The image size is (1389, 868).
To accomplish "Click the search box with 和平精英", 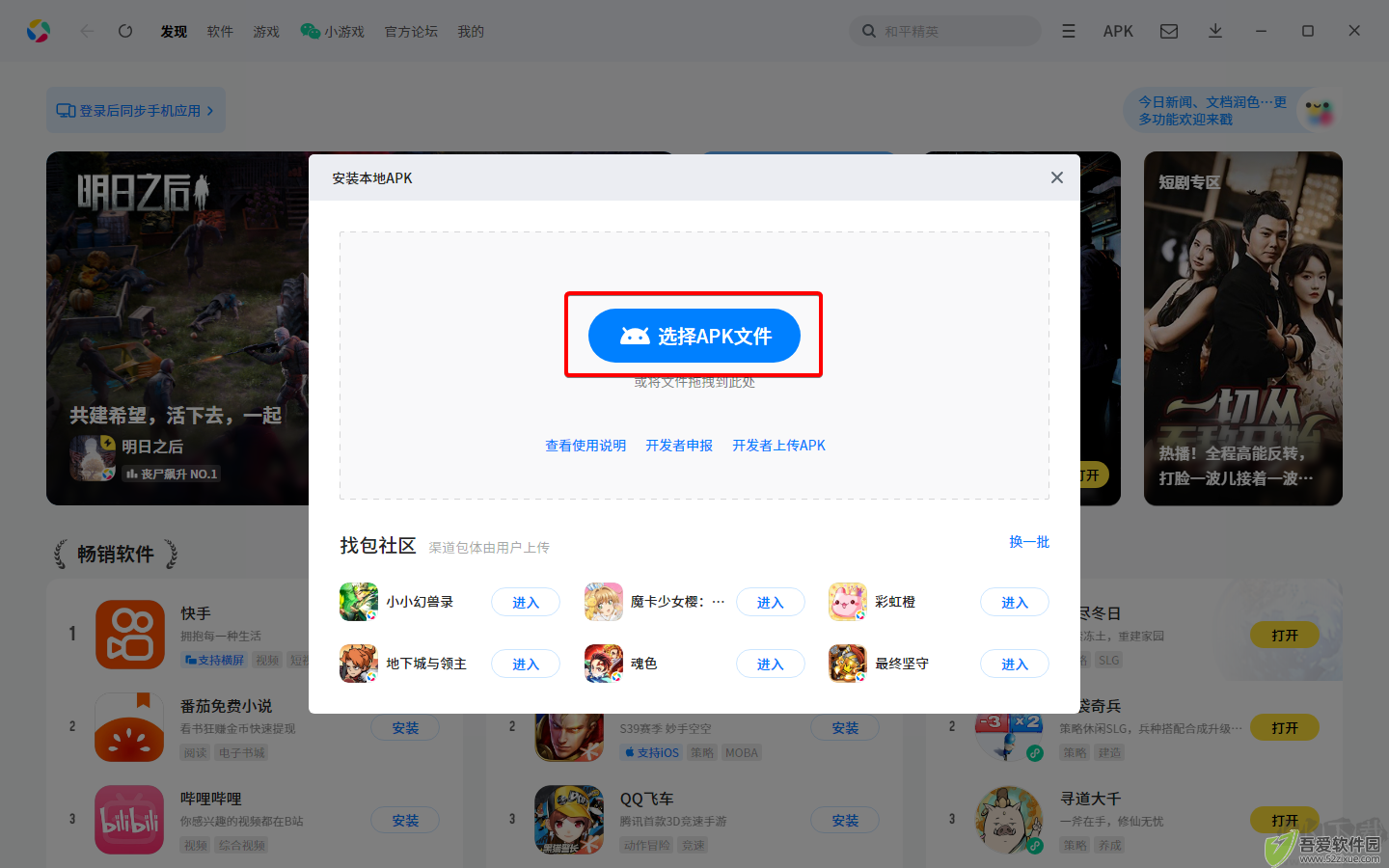I will click(945, 31).
